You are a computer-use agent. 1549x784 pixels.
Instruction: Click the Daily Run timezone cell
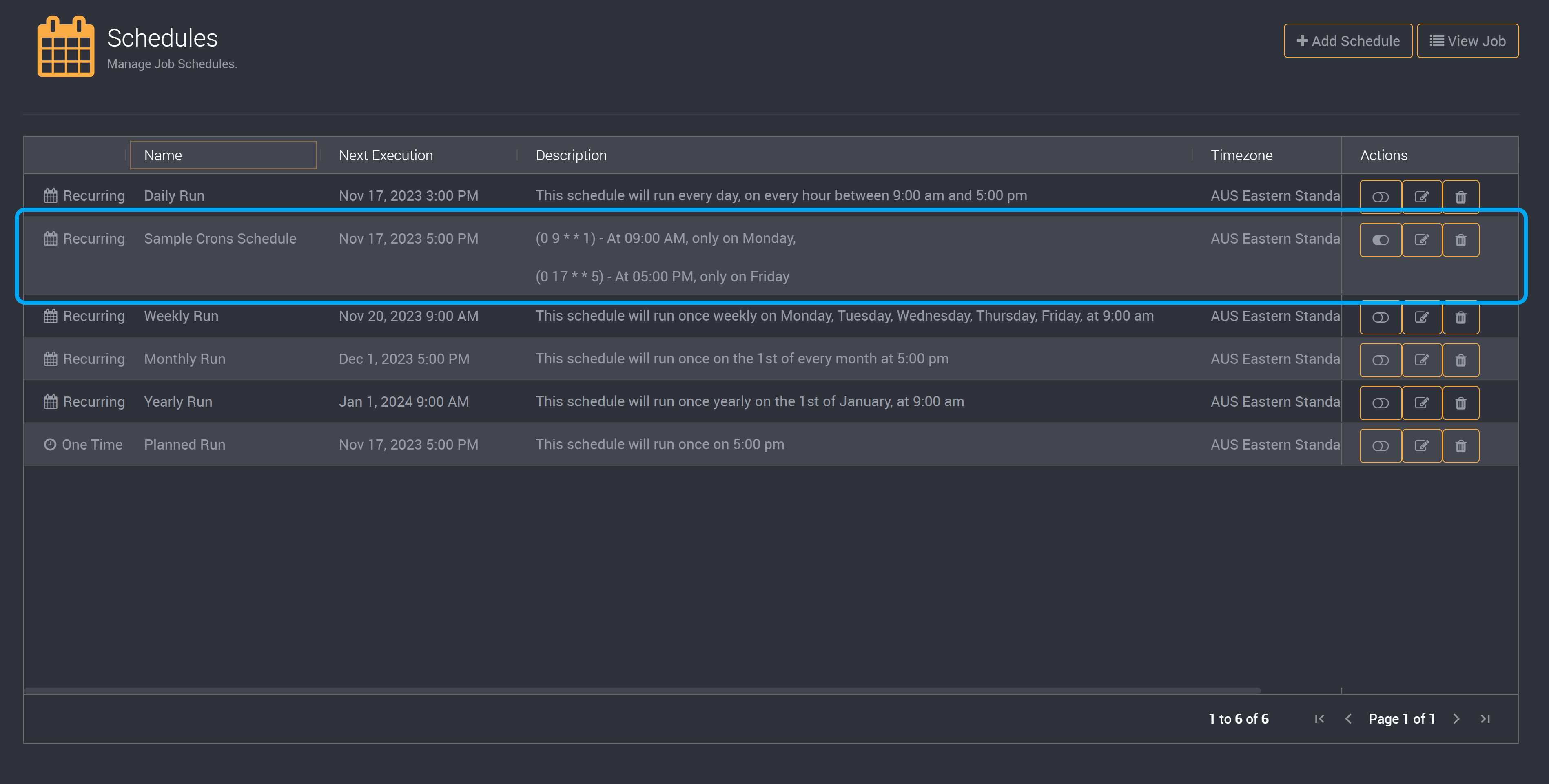click(x=1275, y=195)
